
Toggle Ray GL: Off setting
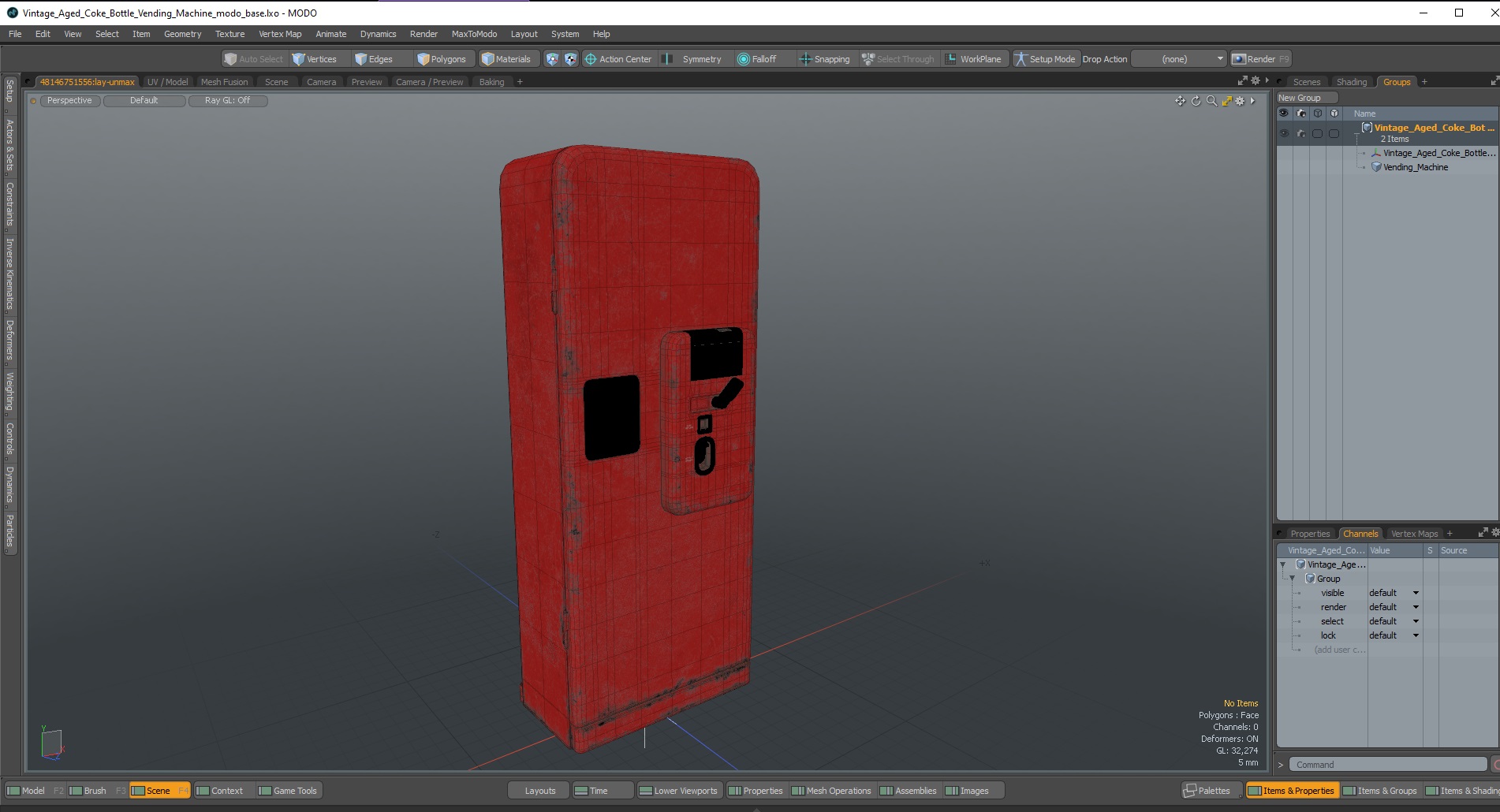(x=227, y=100)
